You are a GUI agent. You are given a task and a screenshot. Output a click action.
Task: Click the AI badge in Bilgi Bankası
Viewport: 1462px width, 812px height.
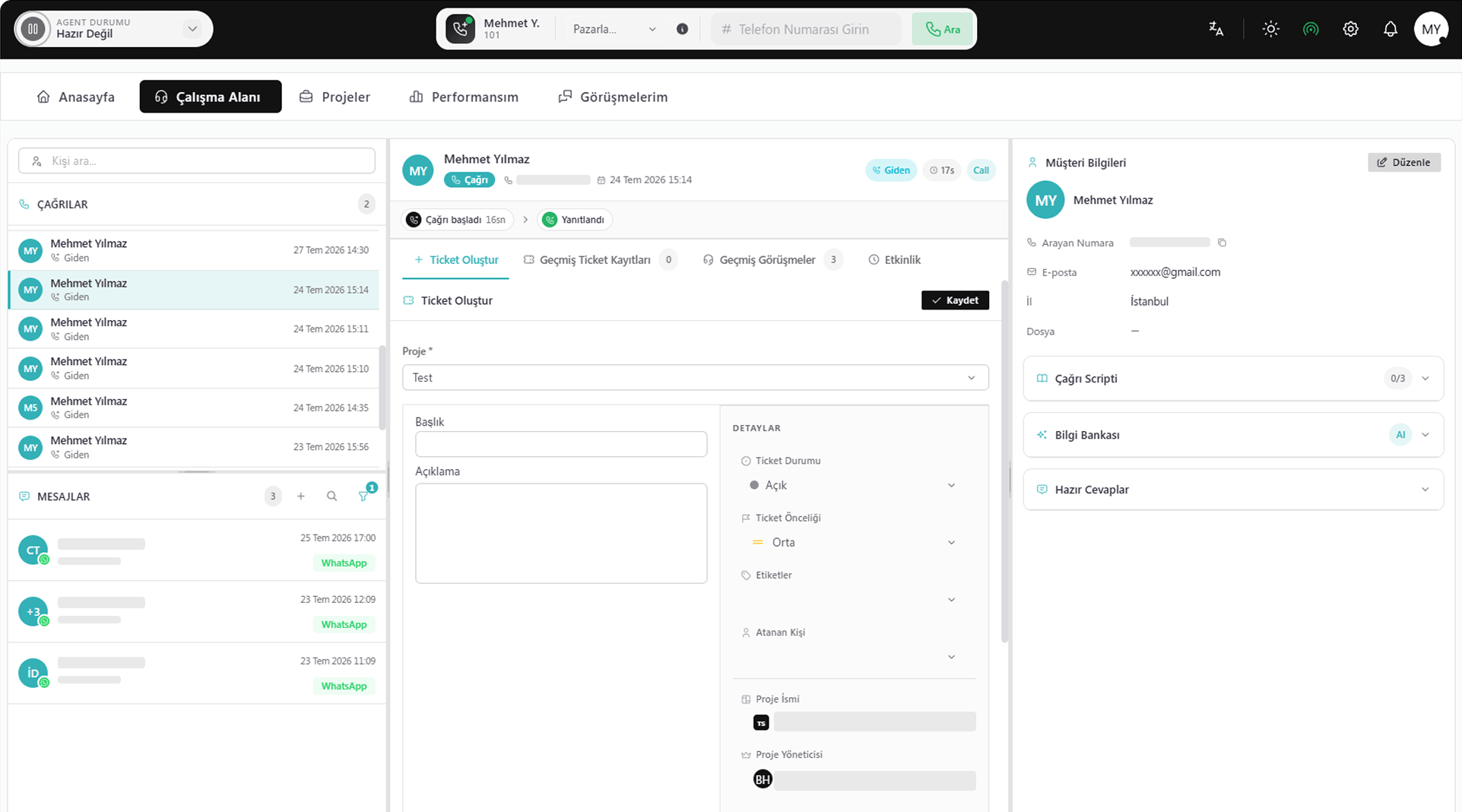click(1400, 435)
